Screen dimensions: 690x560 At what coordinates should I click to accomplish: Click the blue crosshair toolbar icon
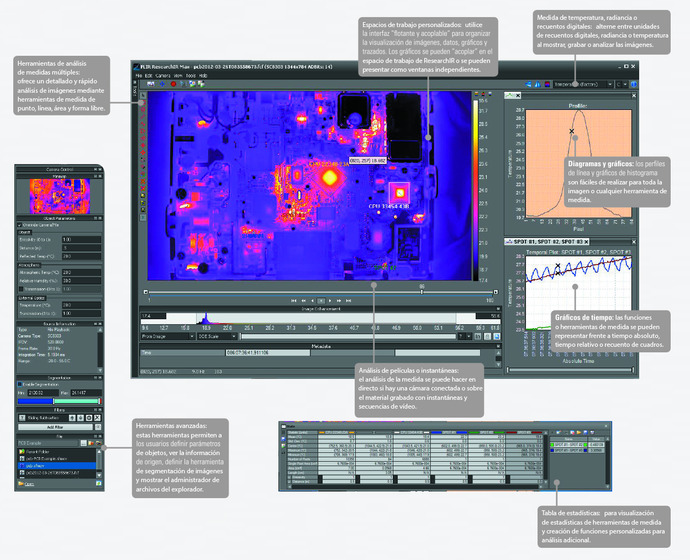tap(162, 84)
